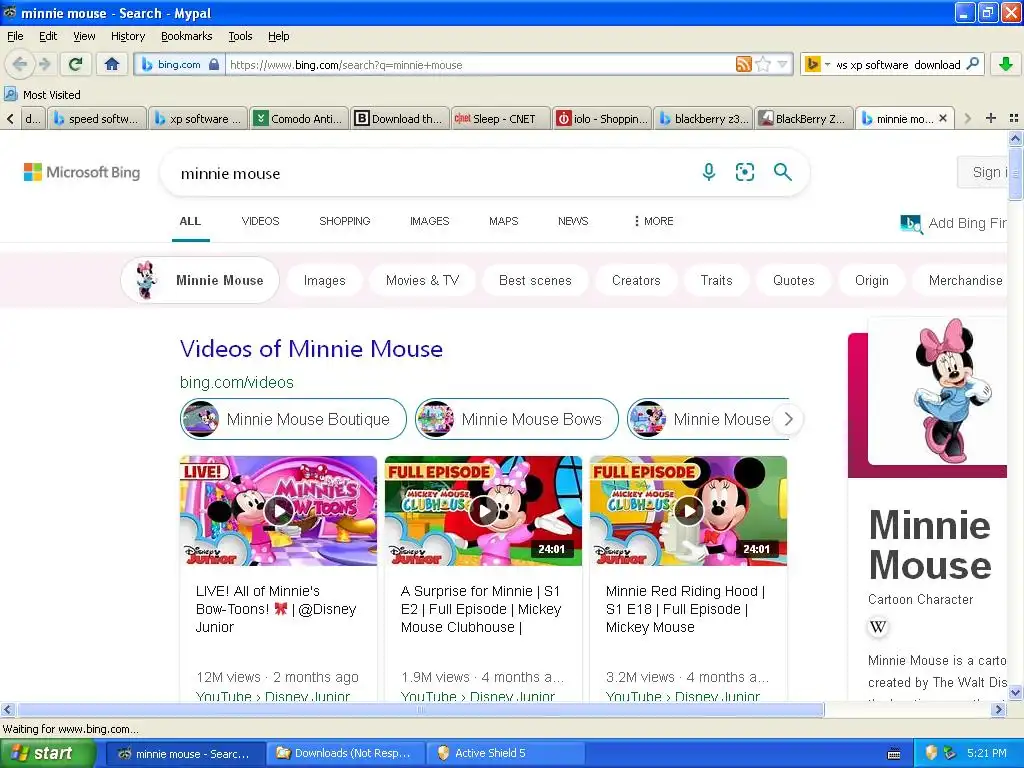Viewport: 1024px width, 768px height.
Task: Switch to iolo - Shopping tab
Action: point(601,119)
